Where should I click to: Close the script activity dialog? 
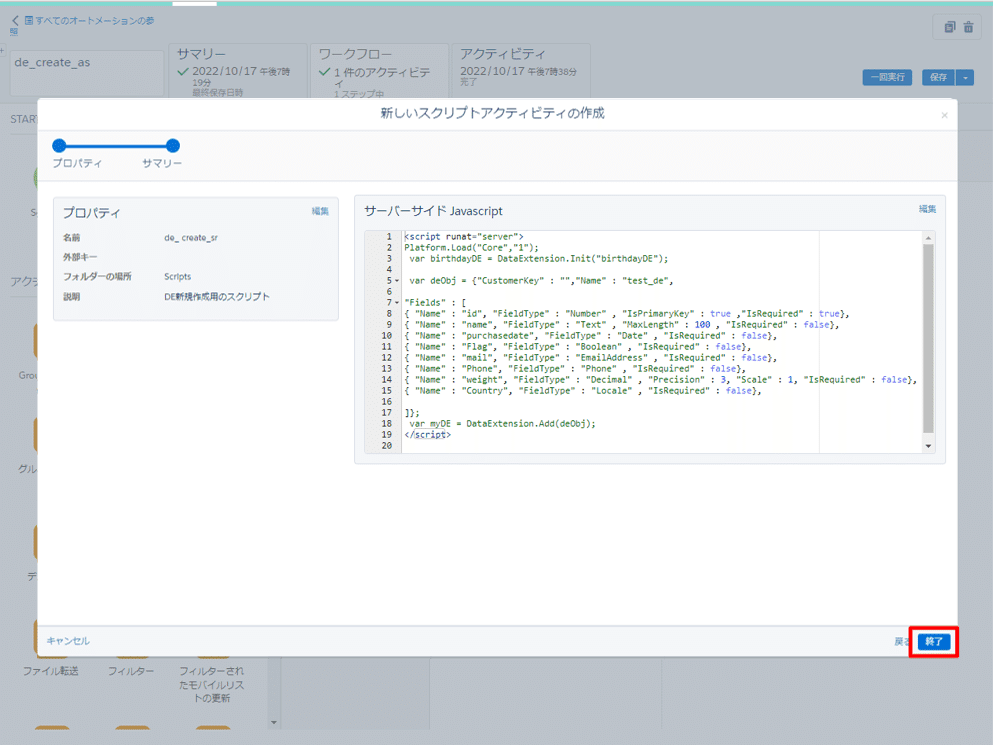point(944,115)
